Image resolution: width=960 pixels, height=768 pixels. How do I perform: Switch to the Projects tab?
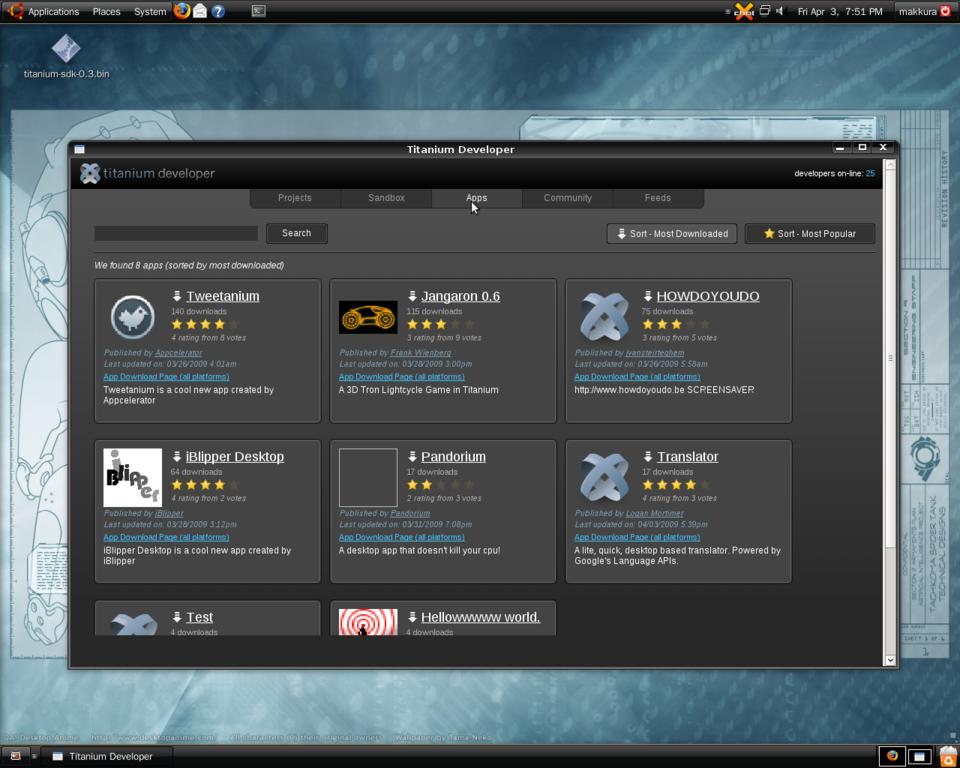(295, 198)
